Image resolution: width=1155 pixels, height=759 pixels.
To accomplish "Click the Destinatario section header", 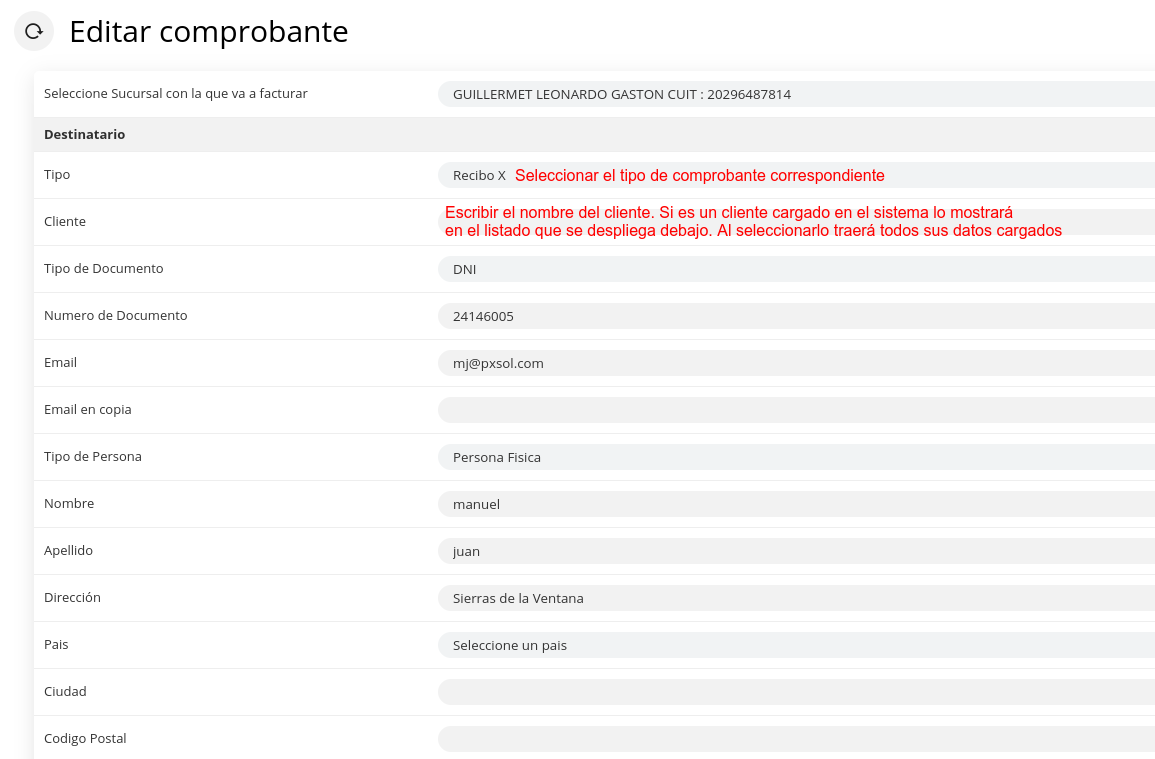I will pyautogui.click(x=85, y=134).
